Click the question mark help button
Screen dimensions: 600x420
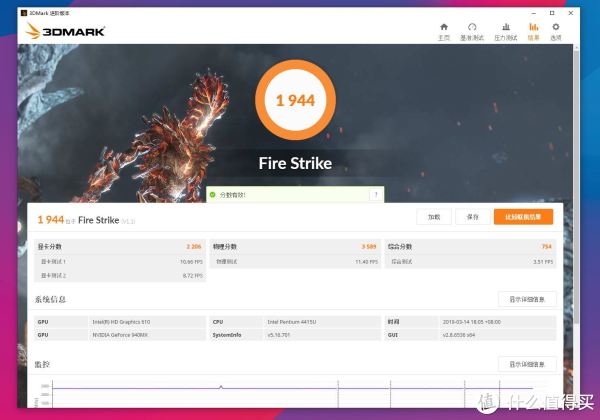(375, 195)
